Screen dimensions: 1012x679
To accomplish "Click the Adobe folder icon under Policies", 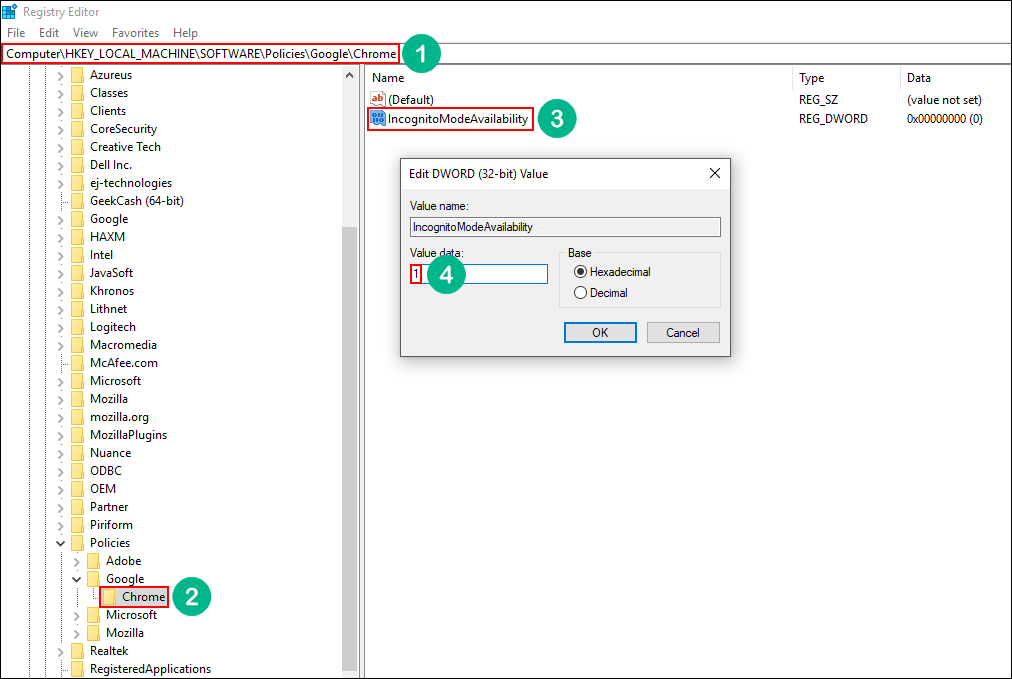I will [x=94, y=561].
